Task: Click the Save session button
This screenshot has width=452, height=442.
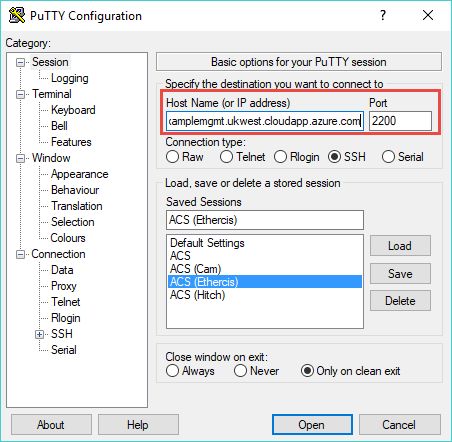Action: 400,274
